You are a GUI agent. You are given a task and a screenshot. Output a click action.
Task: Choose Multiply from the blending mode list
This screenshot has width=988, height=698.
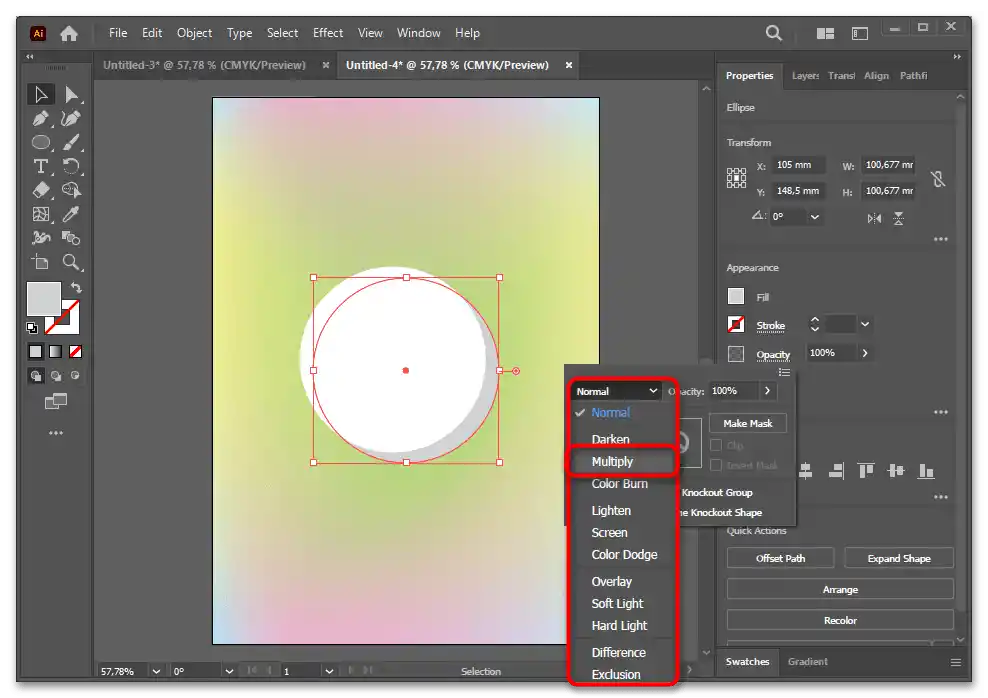[x=612, y=462]
